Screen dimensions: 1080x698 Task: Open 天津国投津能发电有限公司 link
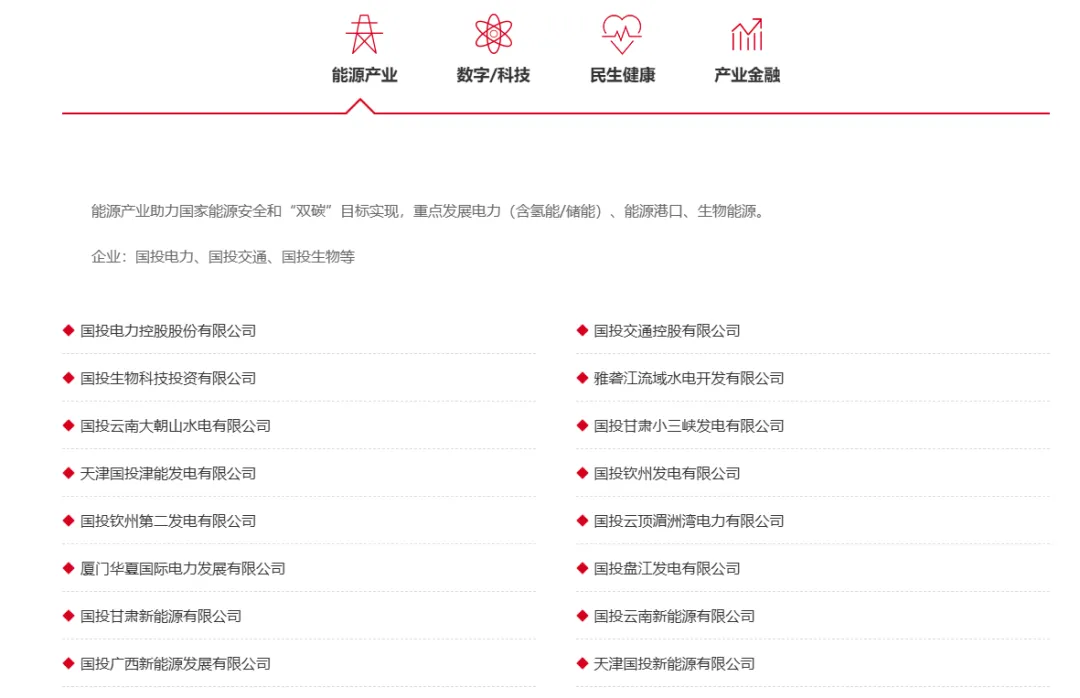coord(168,473)
